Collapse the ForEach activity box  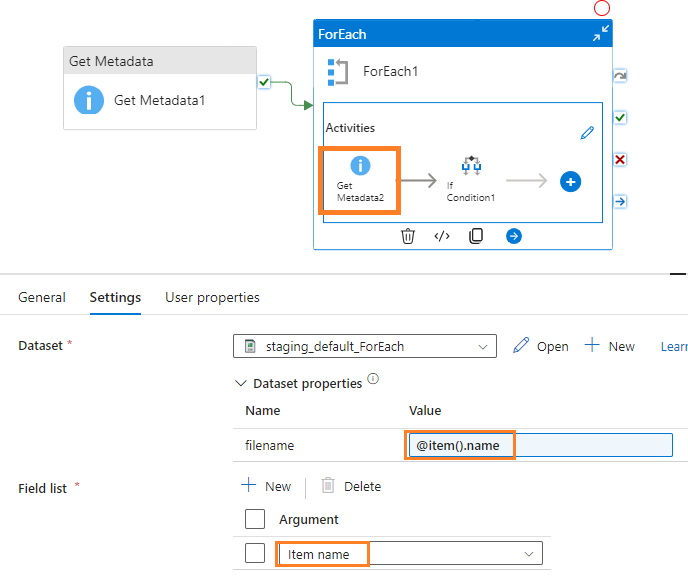tap(599, 34)
